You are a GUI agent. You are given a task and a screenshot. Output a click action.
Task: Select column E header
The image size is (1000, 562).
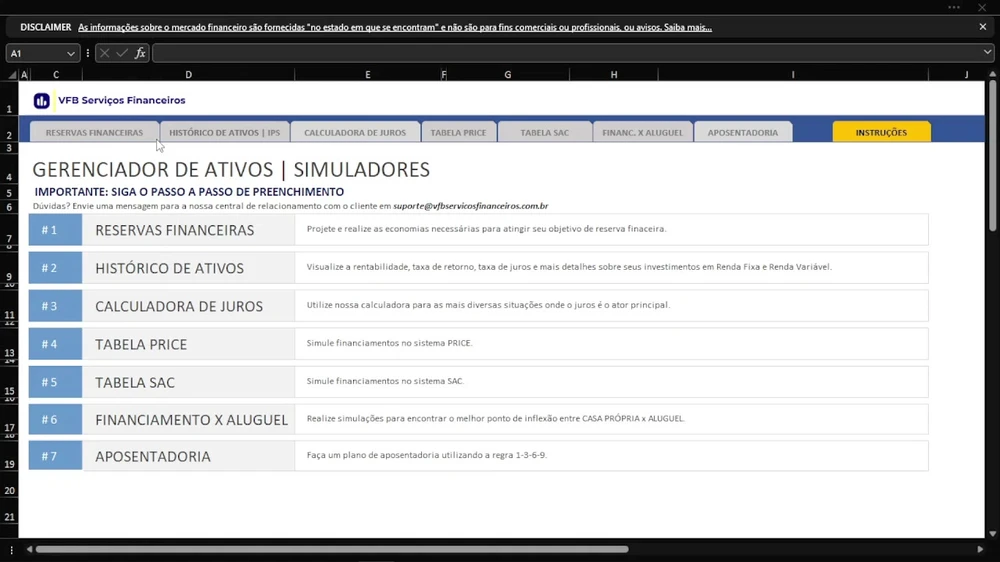coord(368,75)
